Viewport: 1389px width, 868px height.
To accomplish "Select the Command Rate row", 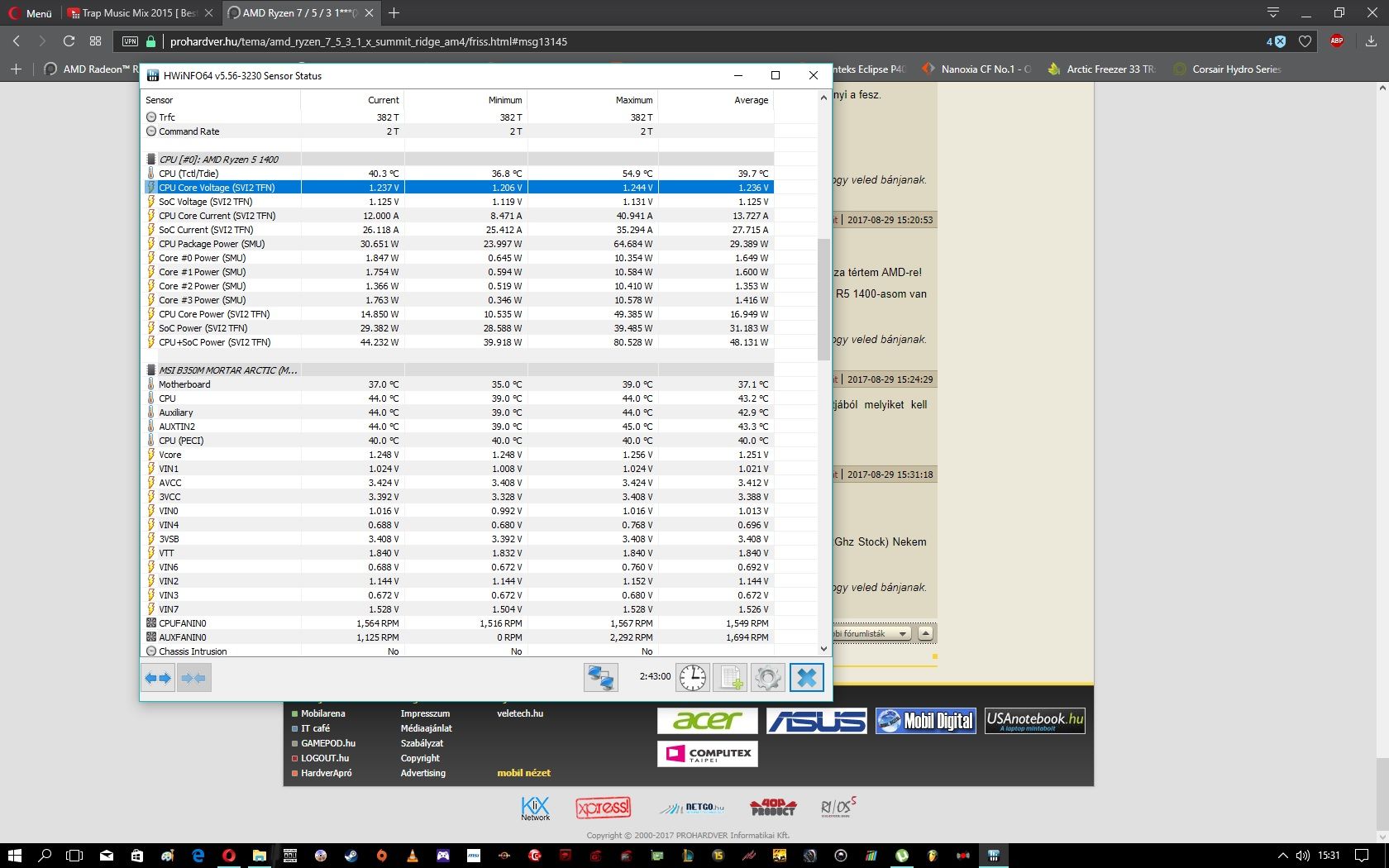I will tap(459, 131).
